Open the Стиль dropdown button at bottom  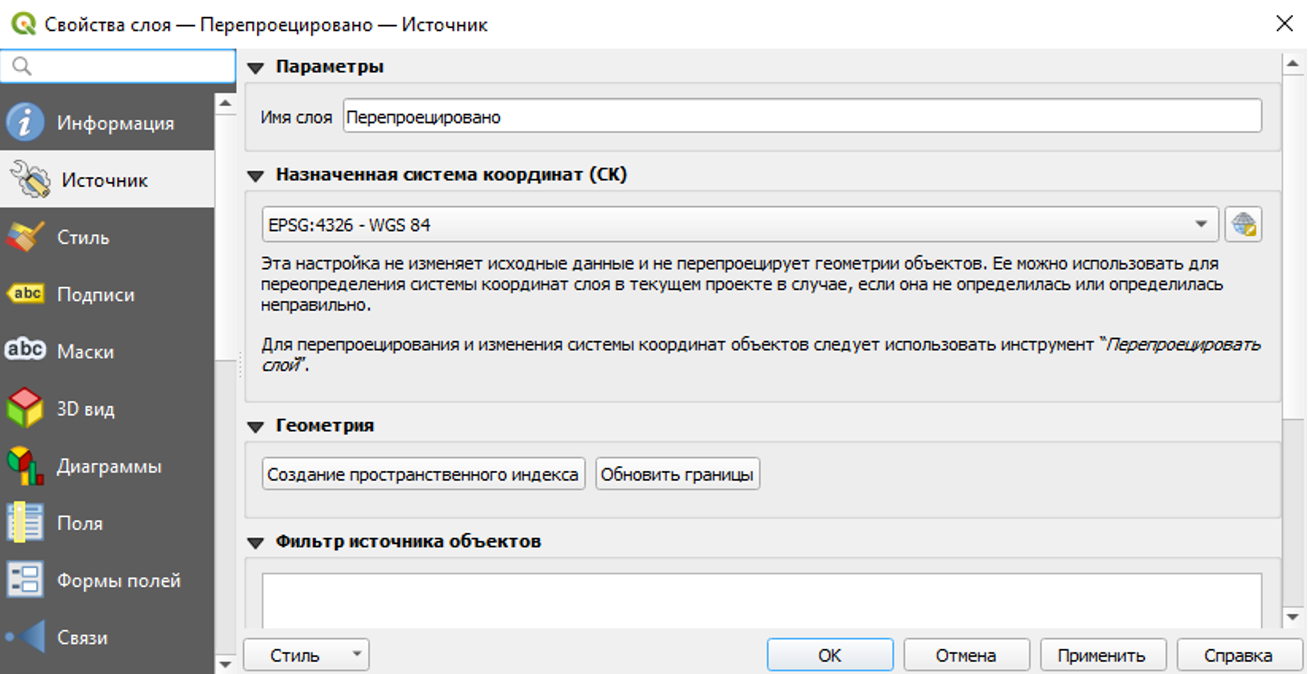(x=306, y=656)
